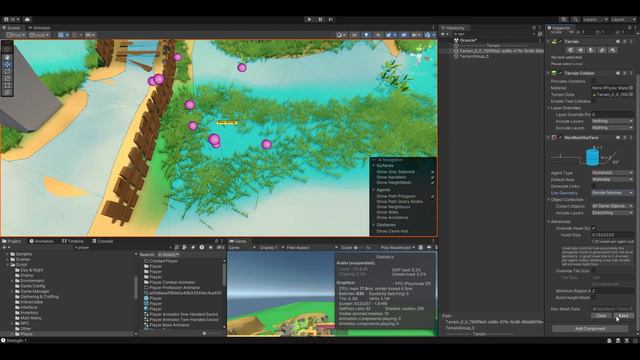640x360 pixels.
Task: Select the Rect tool in the scene overlay
Action: click(7, 85)
